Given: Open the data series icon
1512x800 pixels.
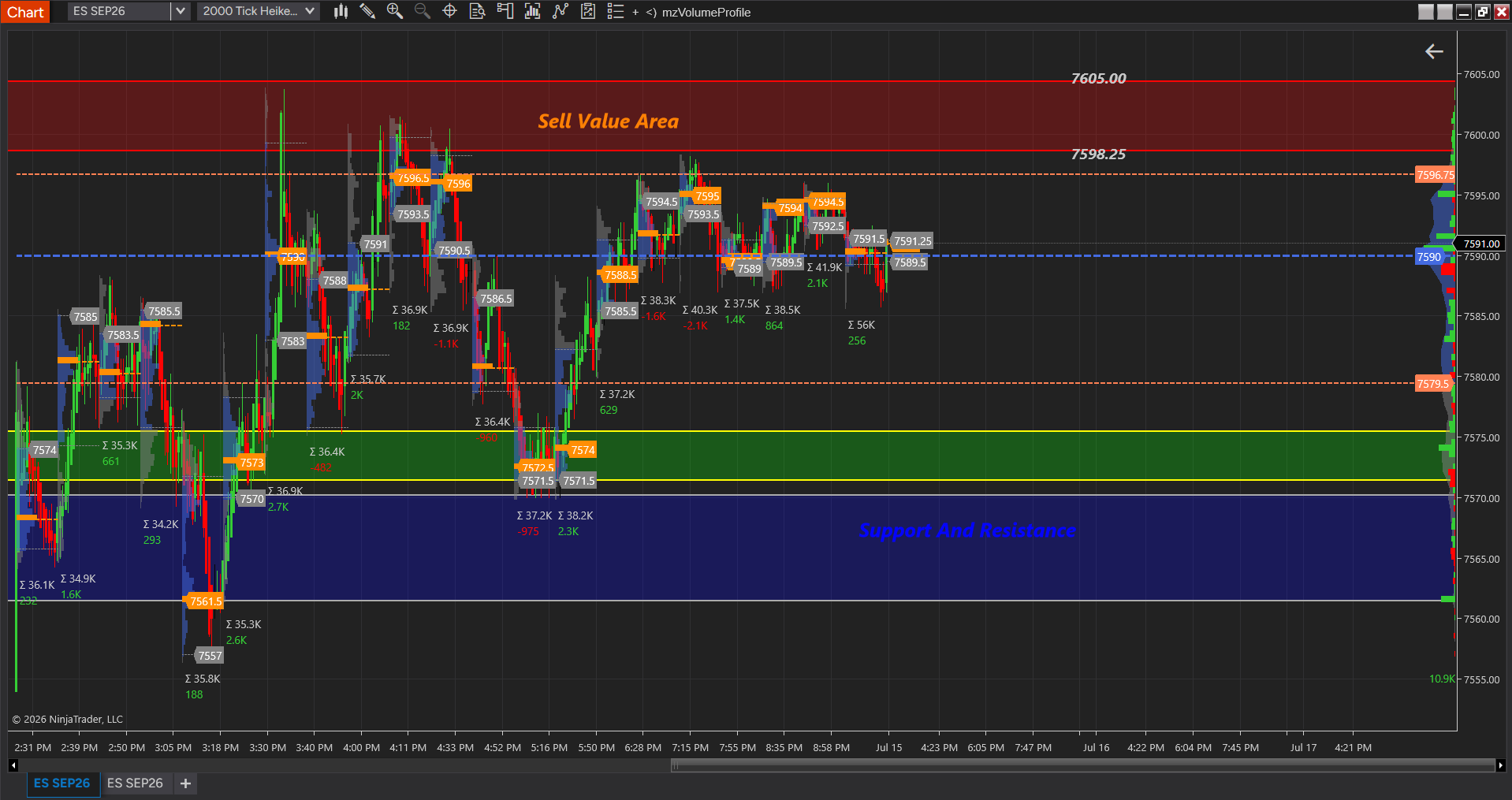Looking at the screenshot, I should pyautogui.click(x=533, y=11).
